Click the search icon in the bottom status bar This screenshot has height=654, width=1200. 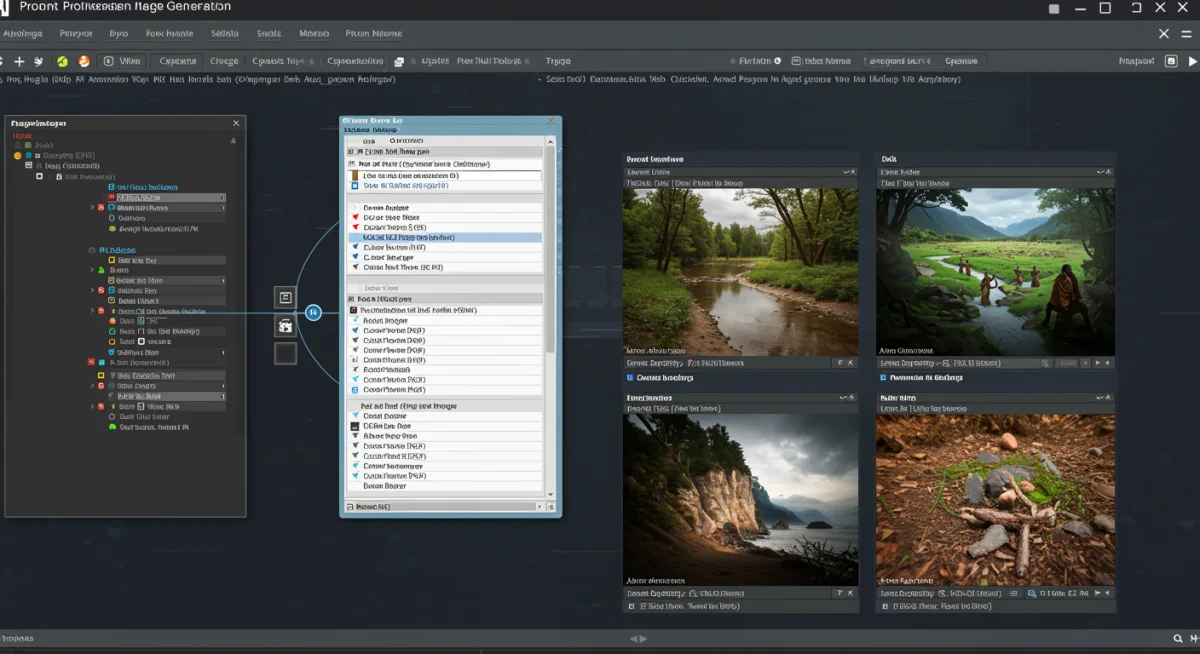tap(1178, 637)
